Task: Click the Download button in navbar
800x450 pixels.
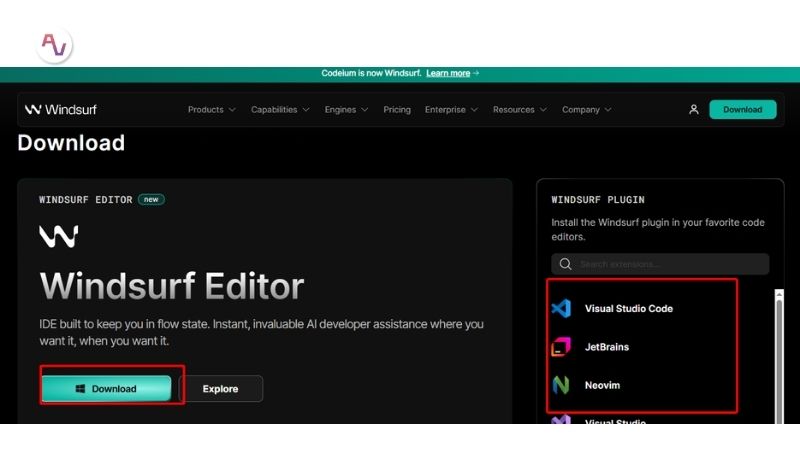Action: point(743,110)
